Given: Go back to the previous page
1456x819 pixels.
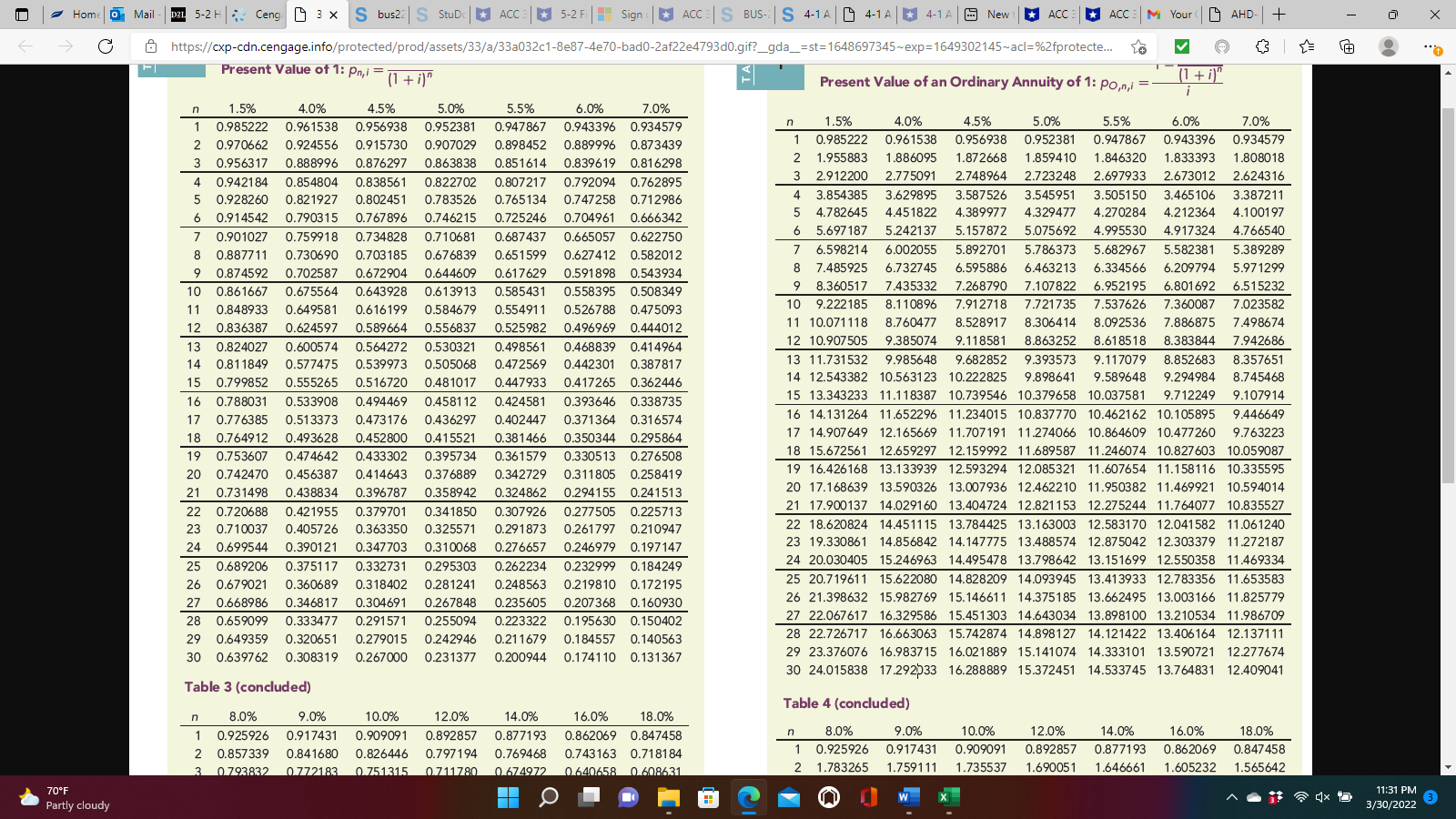Looking at the screenshot, I should coord(25,46).
